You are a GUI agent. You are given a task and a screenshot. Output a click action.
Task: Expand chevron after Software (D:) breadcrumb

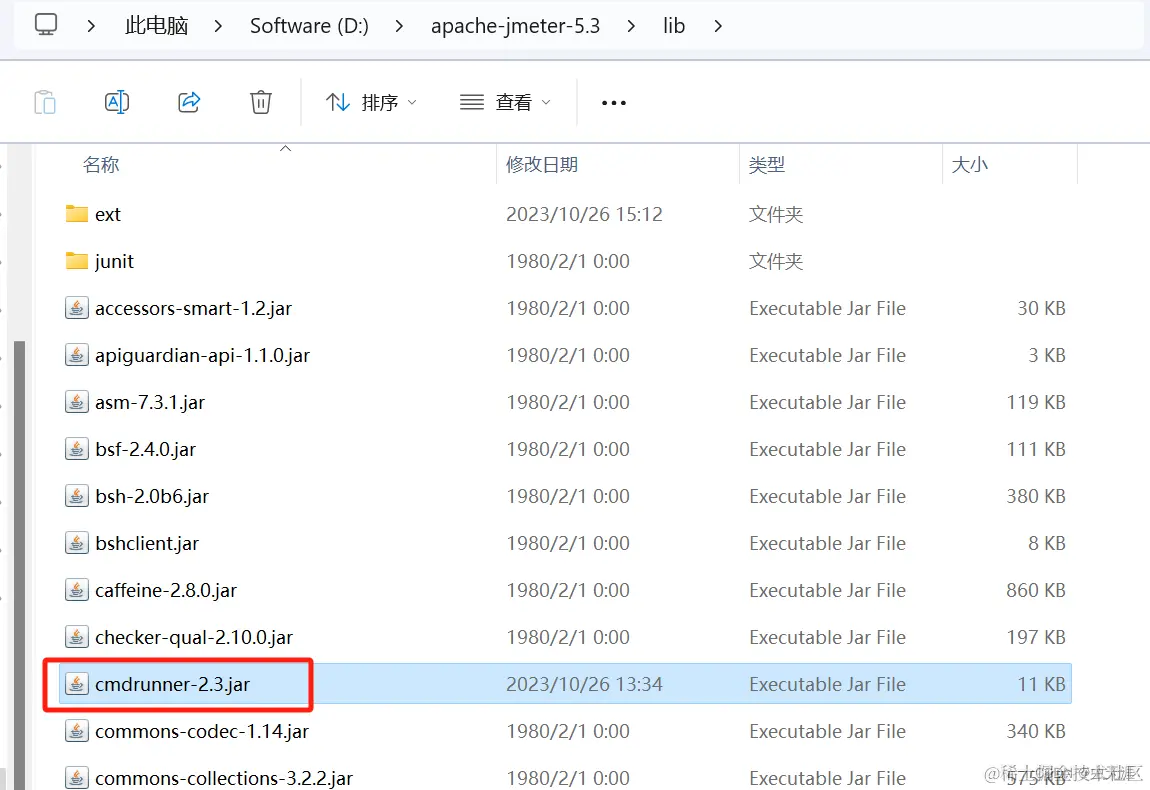399,26
